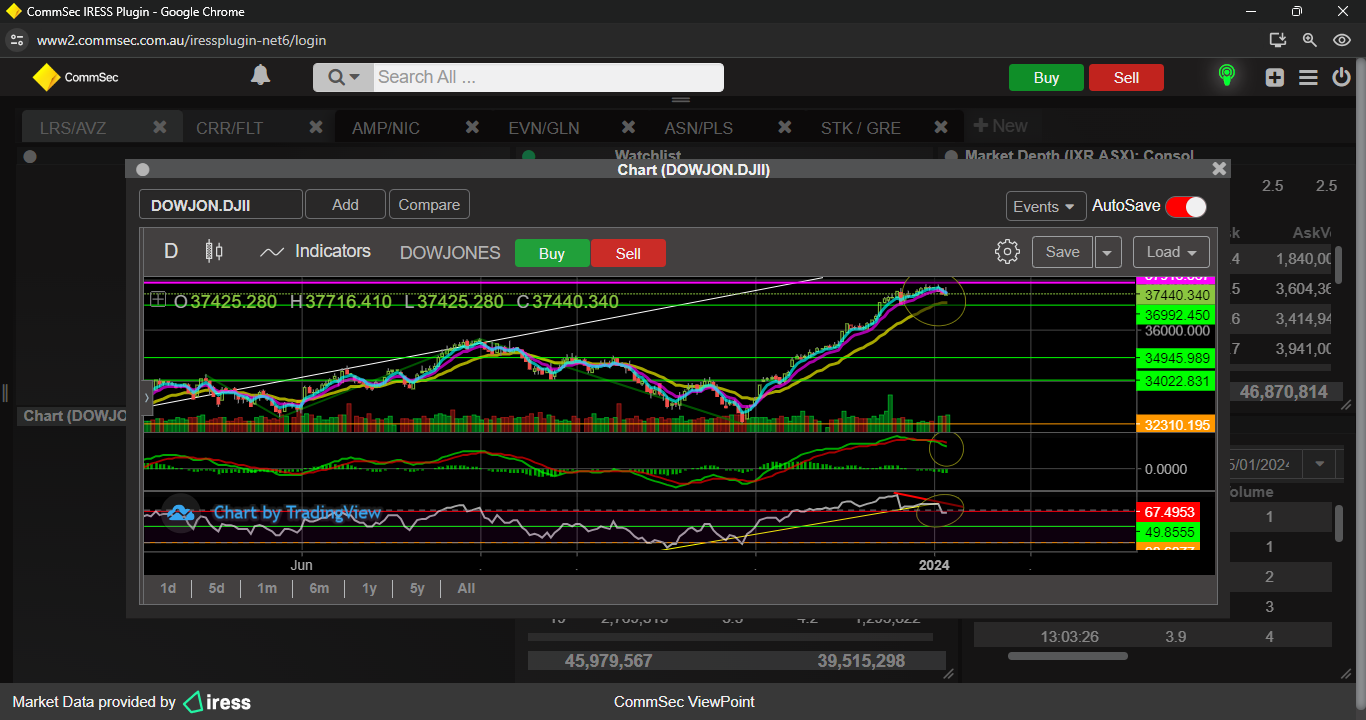The image size is (1366, 720).
Task: Click the header green Buy button
Action: [1046, 78]
